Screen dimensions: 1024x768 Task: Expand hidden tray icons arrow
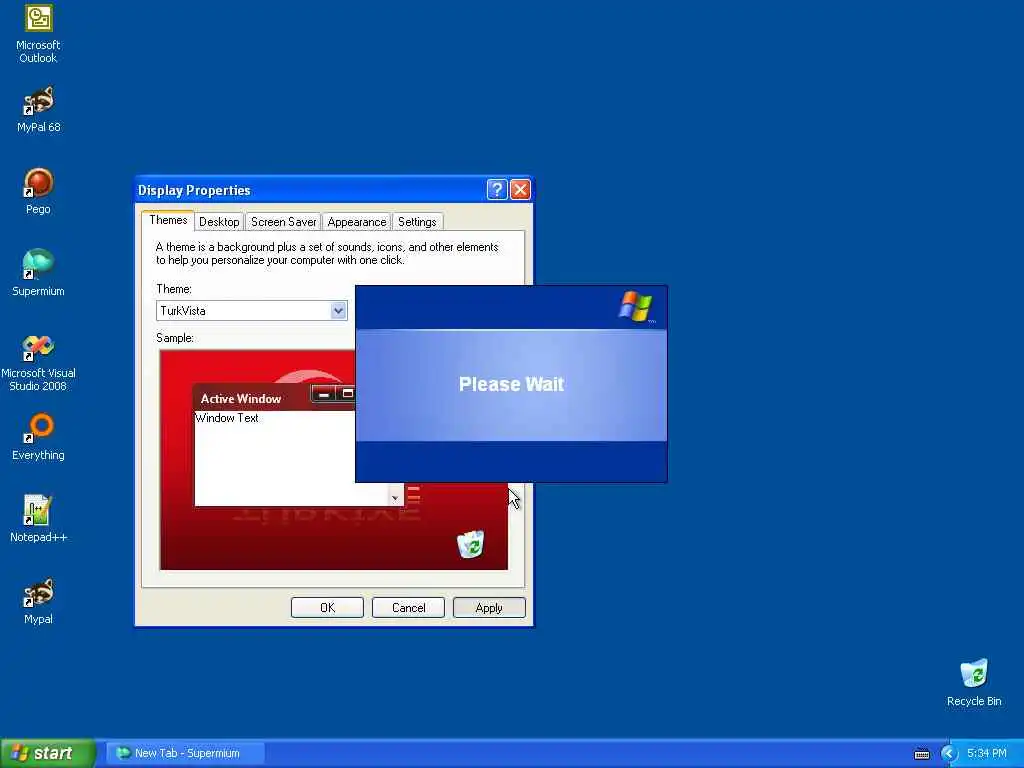pyautogui.click(x=948, y=754)
